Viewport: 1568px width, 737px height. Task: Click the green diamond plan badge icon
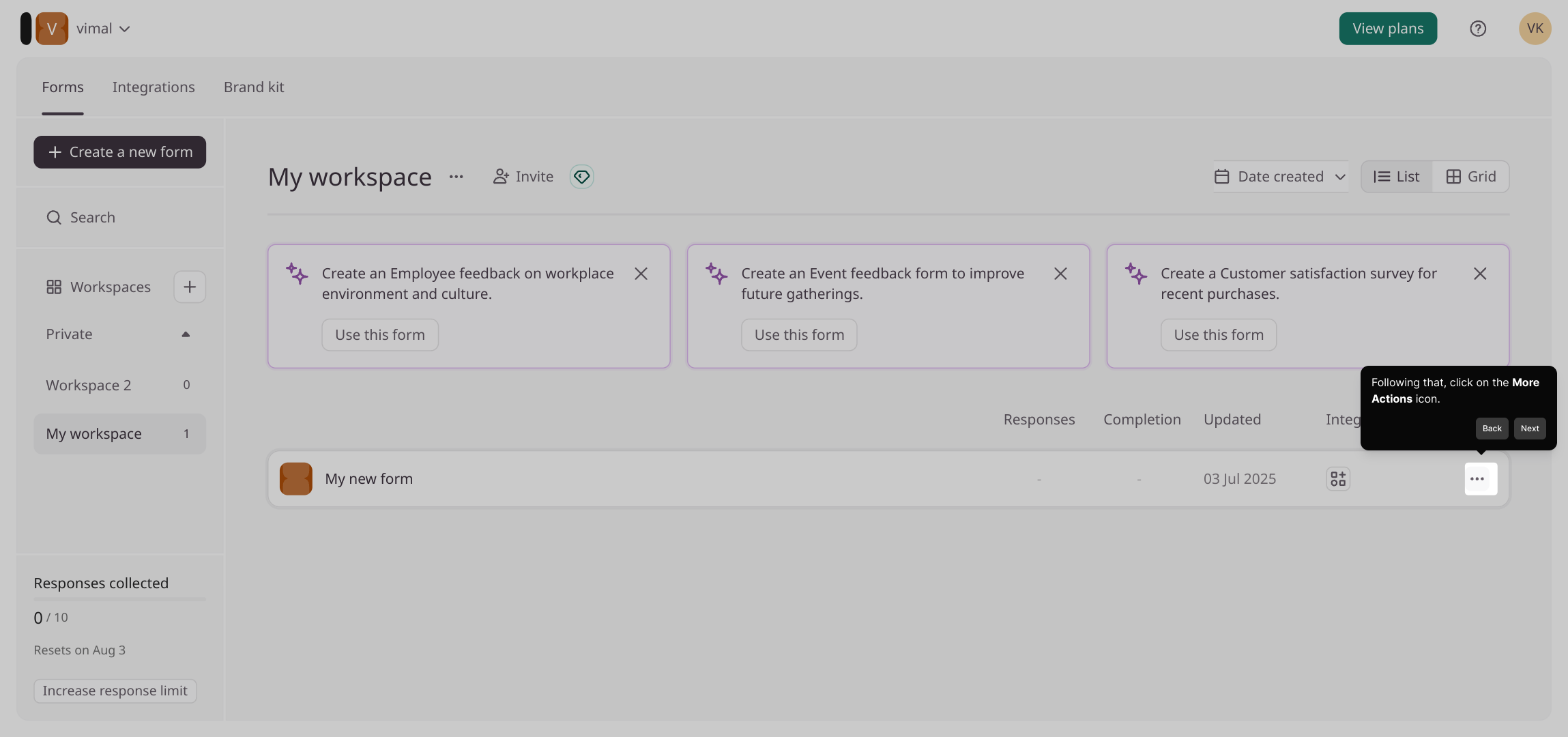[581, 177]
